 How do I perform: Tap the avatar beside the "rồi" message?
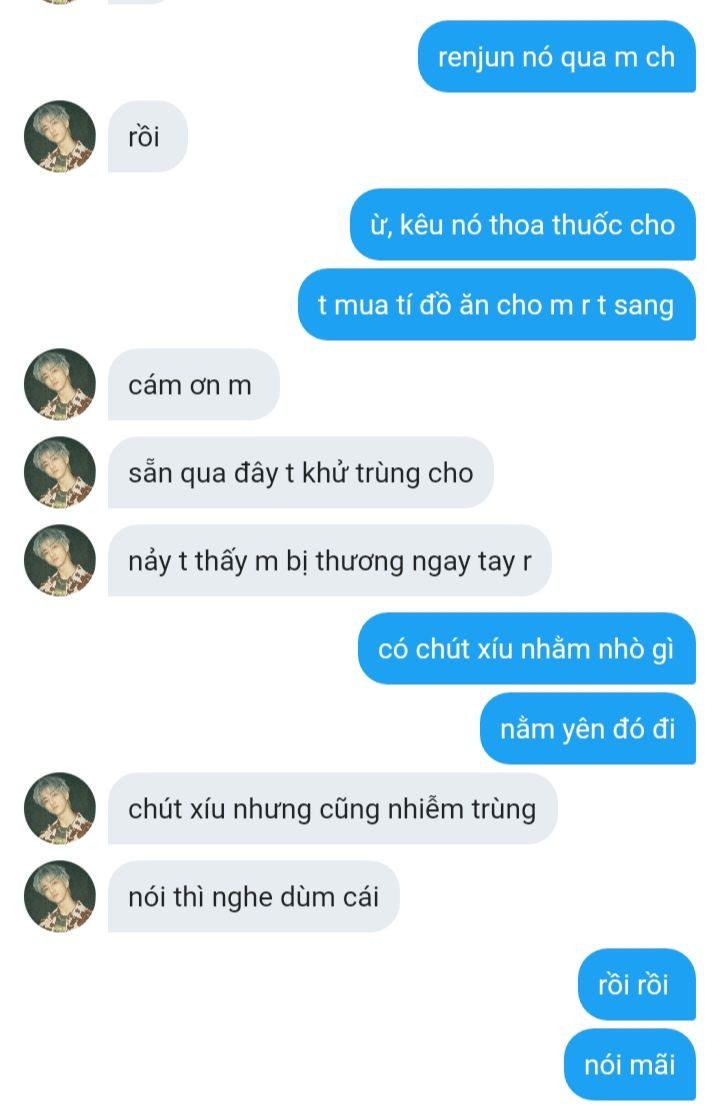pos(60,137)
